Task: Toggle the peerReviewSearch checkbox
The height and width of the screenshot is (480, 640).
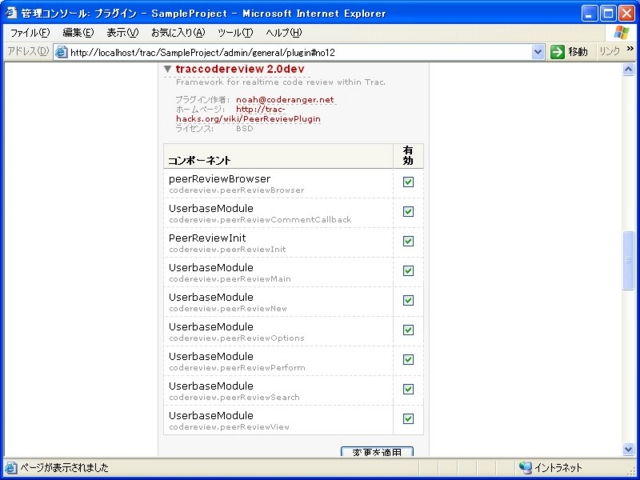Action: click(408, 389)
